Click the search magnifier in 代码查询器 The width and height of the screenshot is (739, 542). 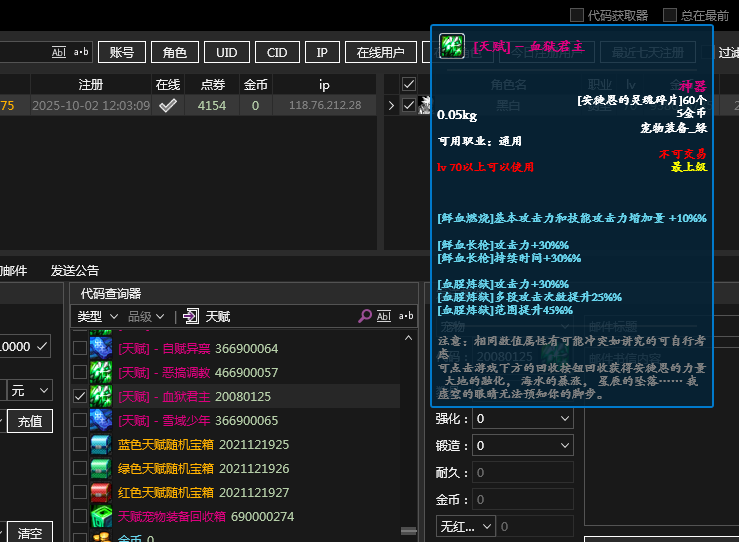pos(364,316)
